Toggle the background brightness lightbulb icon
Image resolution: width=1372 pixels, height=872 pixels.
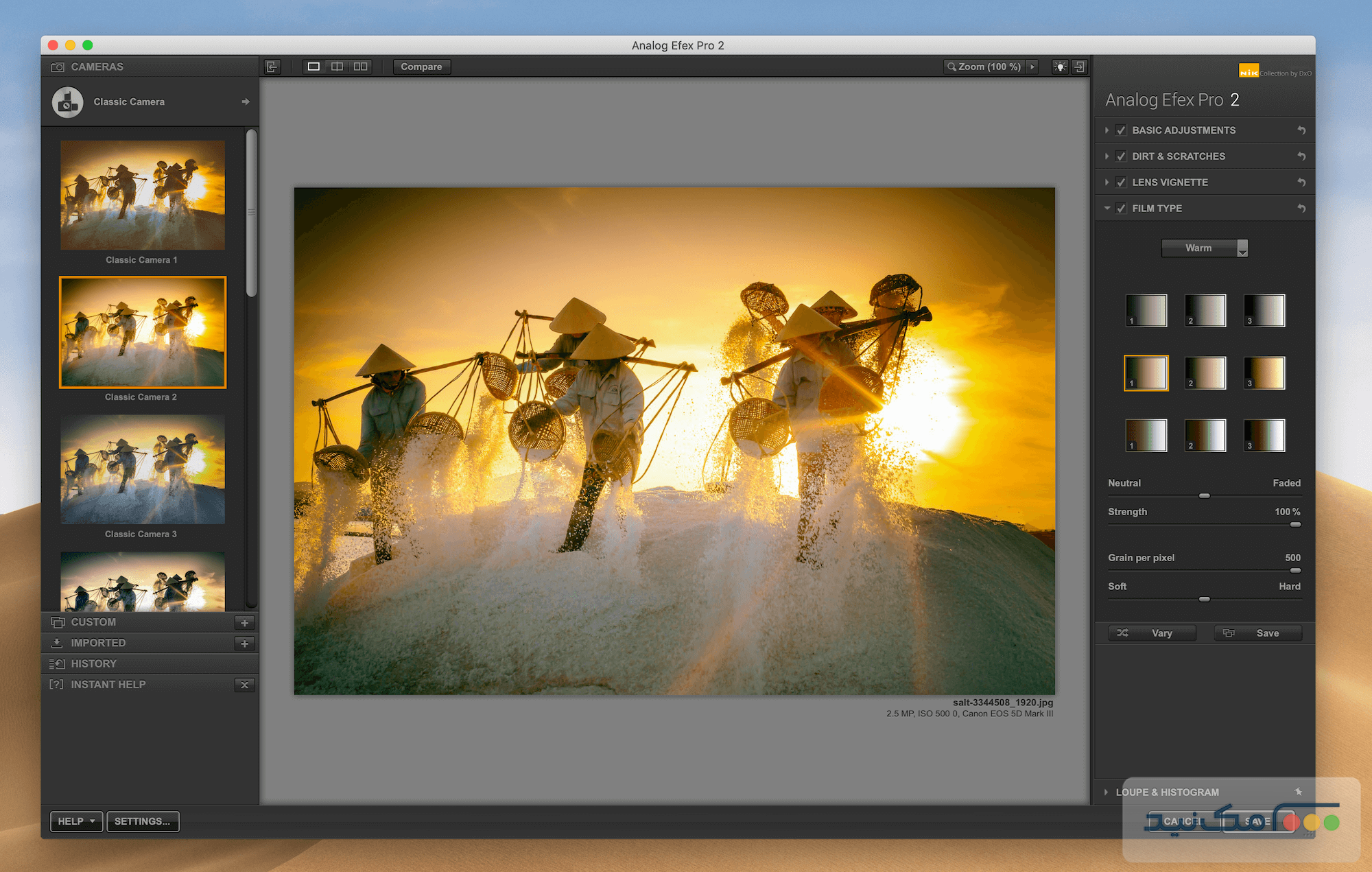click(x=1060, y=67)
